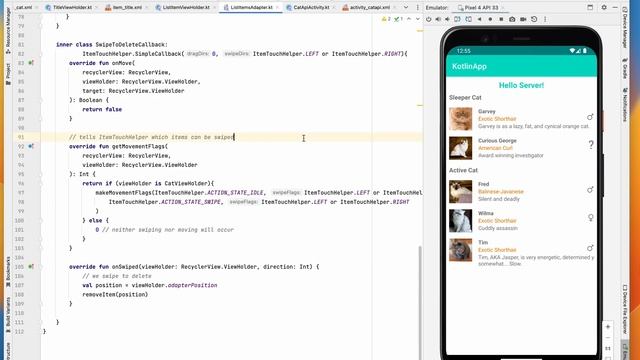Click the warnings indicator in the editor
640x360 pixels.
point(386,19)
